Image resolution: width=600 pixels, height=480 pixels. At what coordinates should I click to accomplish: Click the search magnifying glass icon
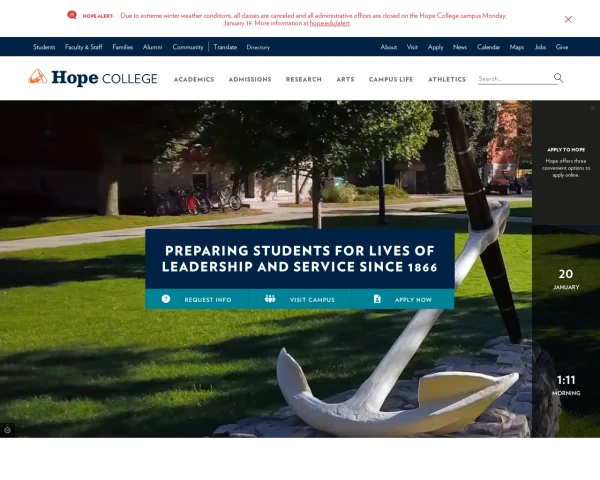tap(558, 78)
